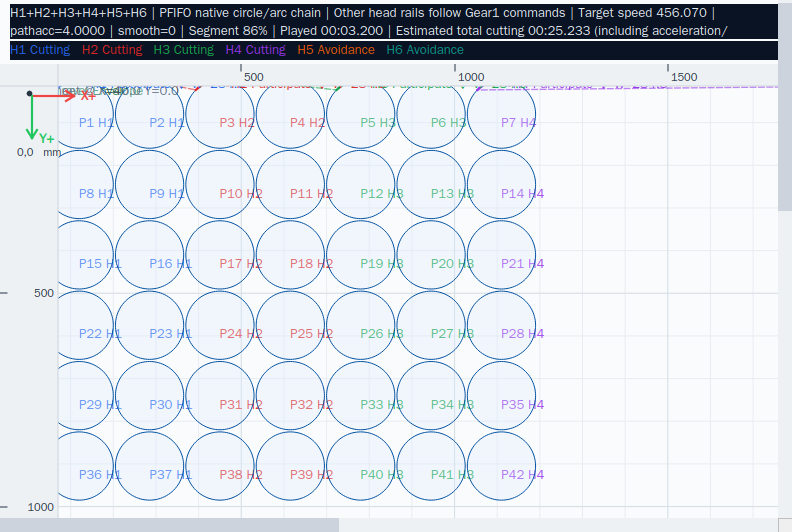Click on circle P30 H1
Image resolution: width=792 pixels, height=532 pixels.
[x=150, y=396]
